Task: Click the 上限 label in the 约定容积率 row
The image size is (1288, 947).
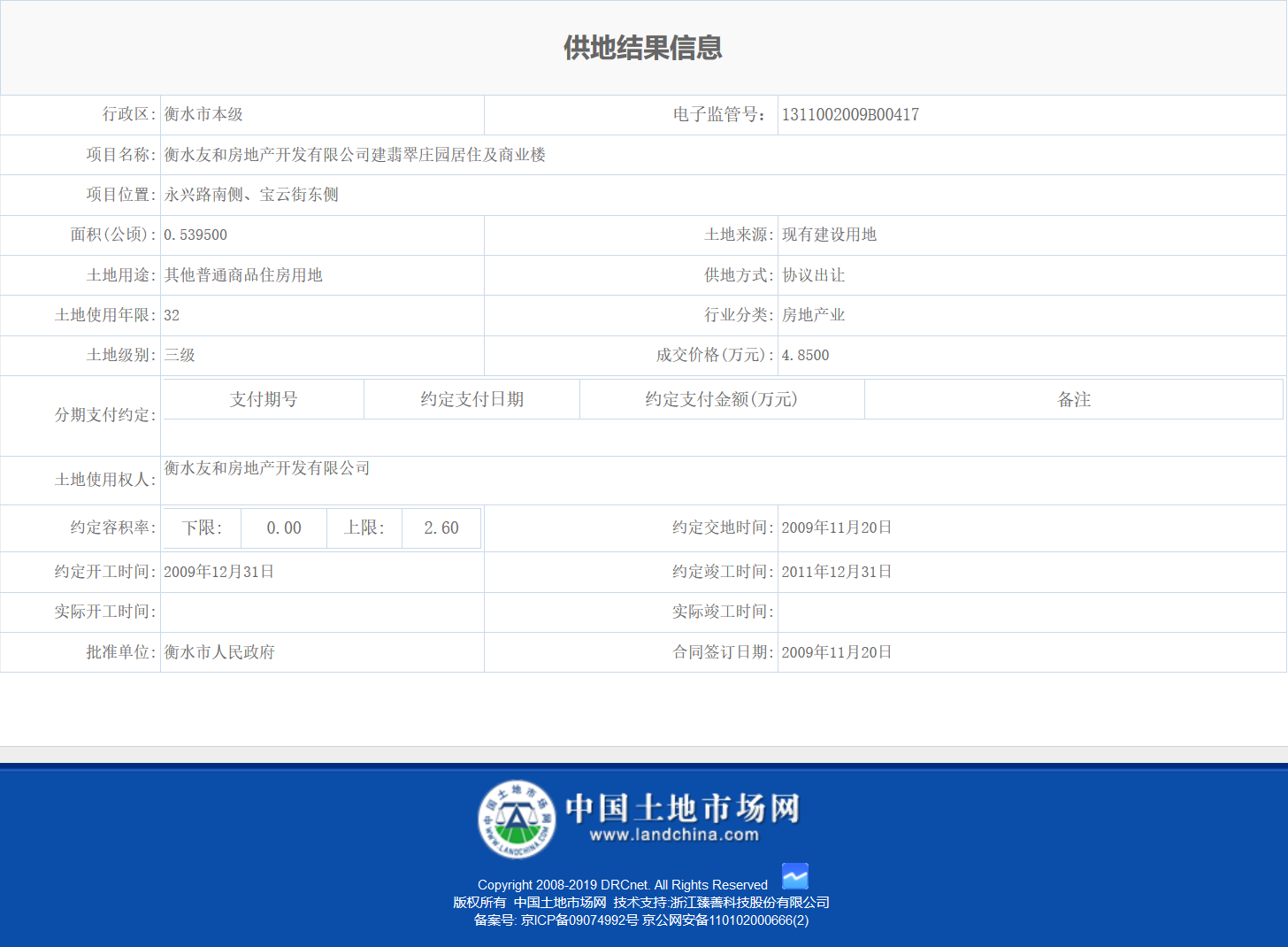Action: coord(364,528)
